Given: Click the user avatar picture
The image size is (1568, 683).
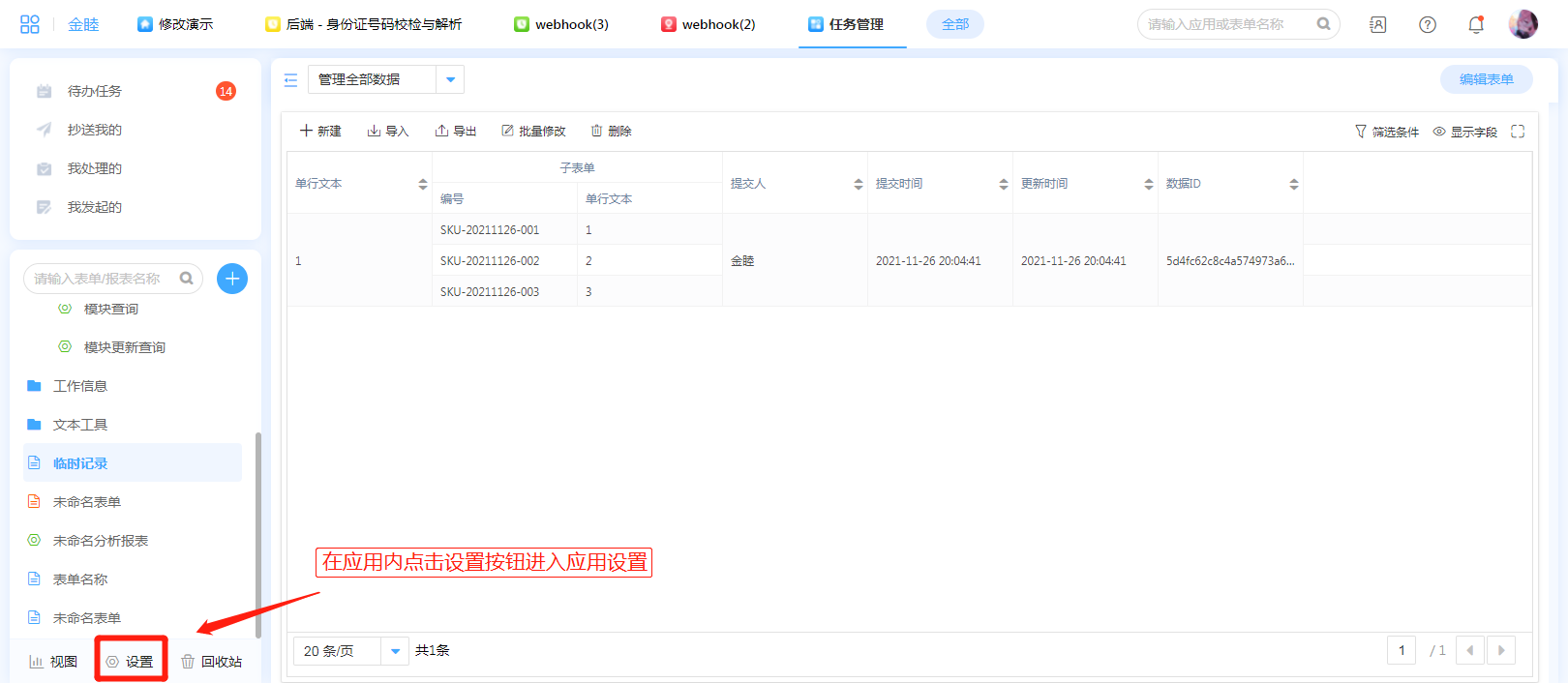Looking at the screenshot, I should (x=1523, y=24).
